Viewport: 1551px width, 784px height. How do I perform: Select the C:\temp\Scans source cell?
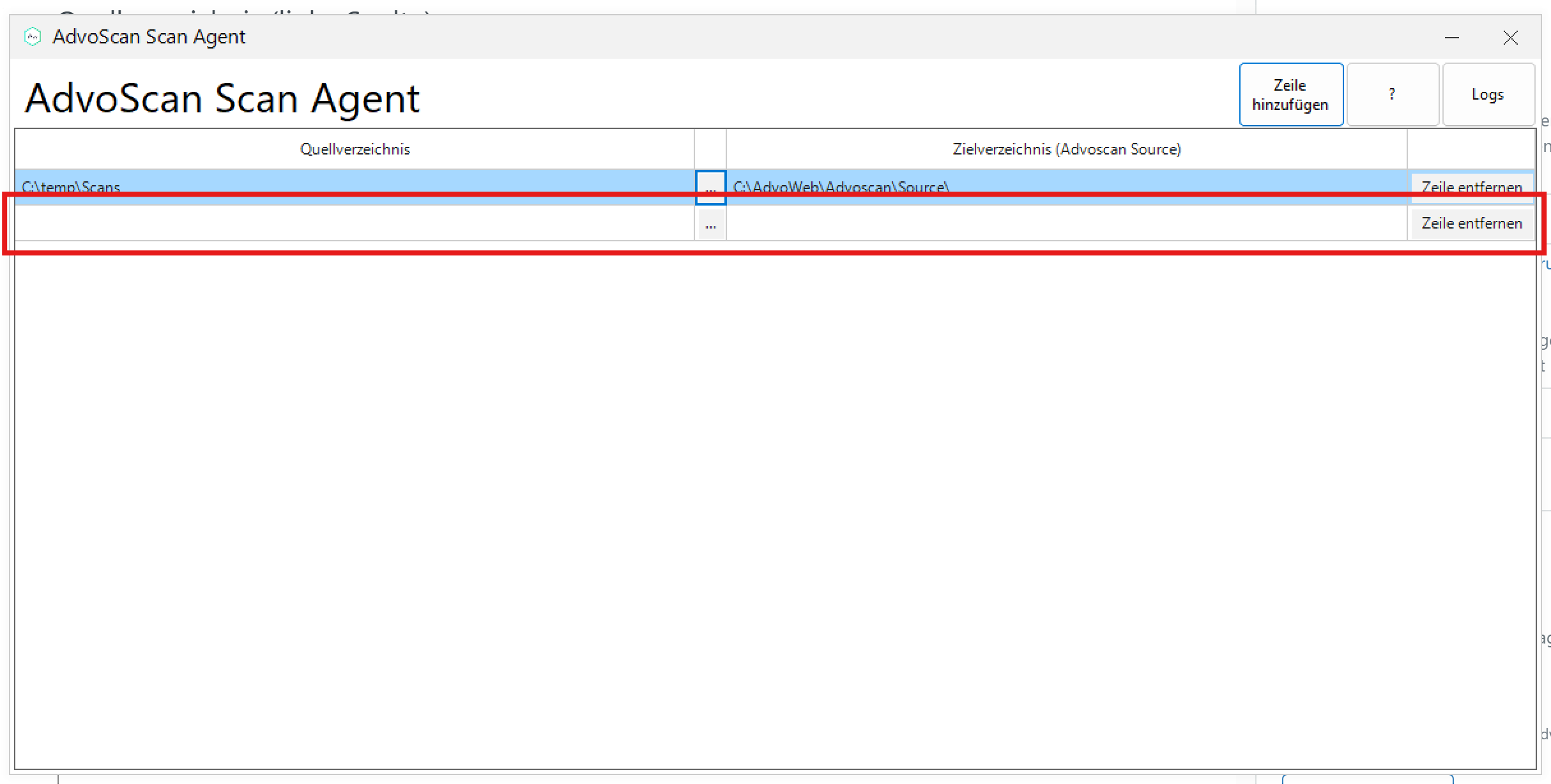[x=355, y=187]
